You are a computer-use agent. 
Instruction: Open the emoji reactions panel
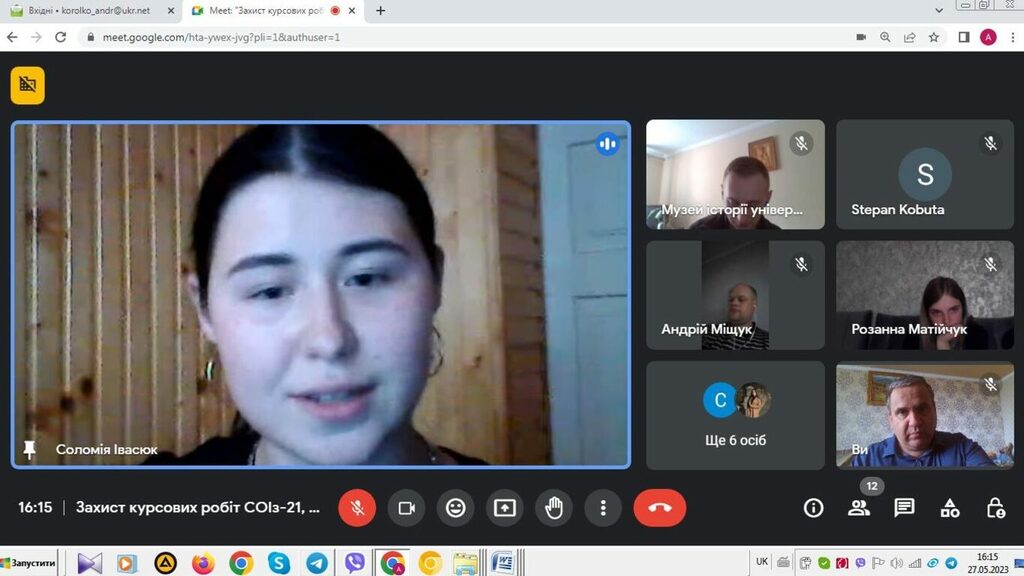coord(456,508)
